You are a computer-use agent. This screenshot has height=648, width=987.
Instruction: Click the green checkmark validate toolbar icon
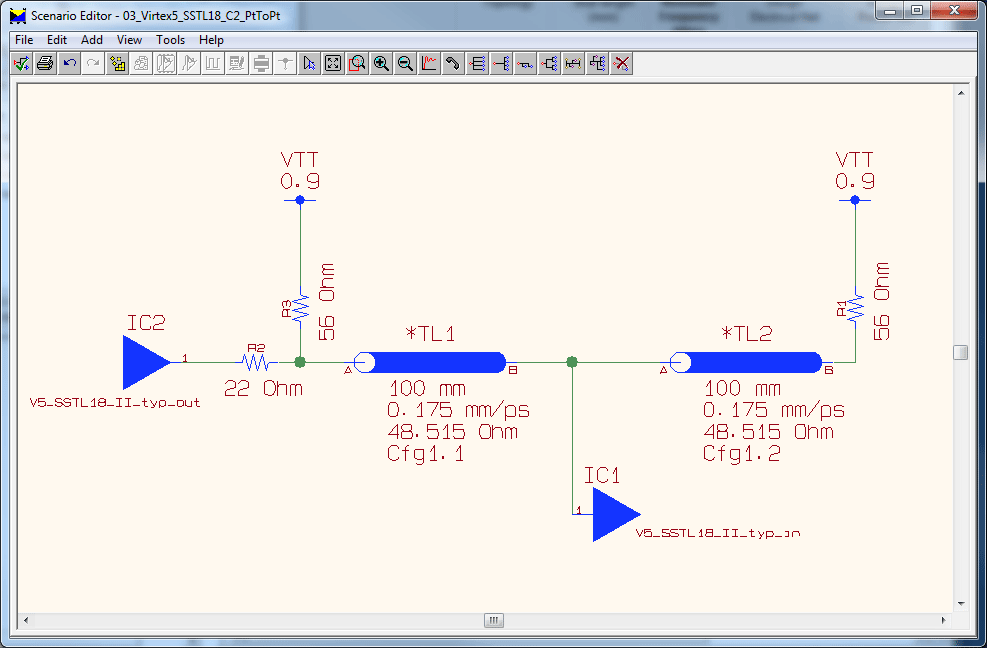21,64
